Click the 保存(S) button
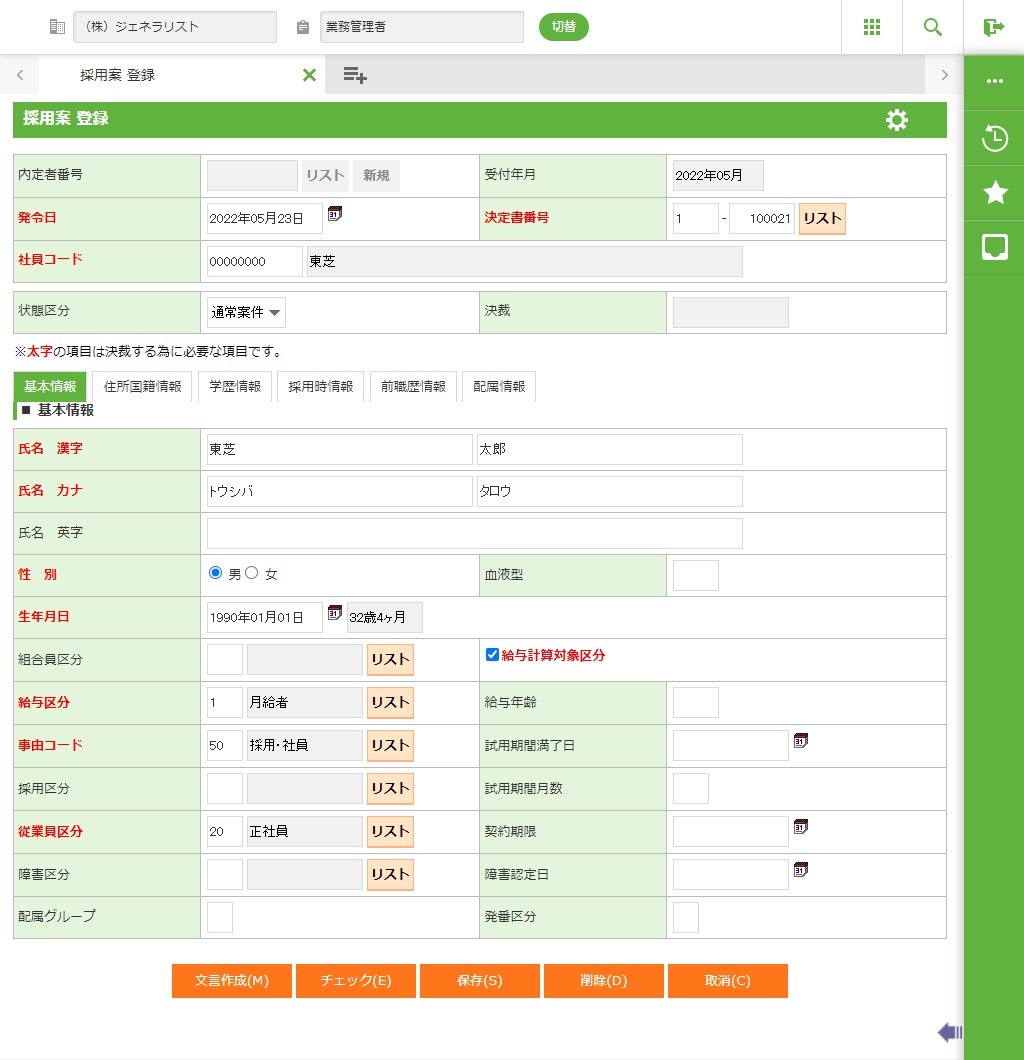The height and width of the screenshot is (1060, 1024). click(480, 981)
